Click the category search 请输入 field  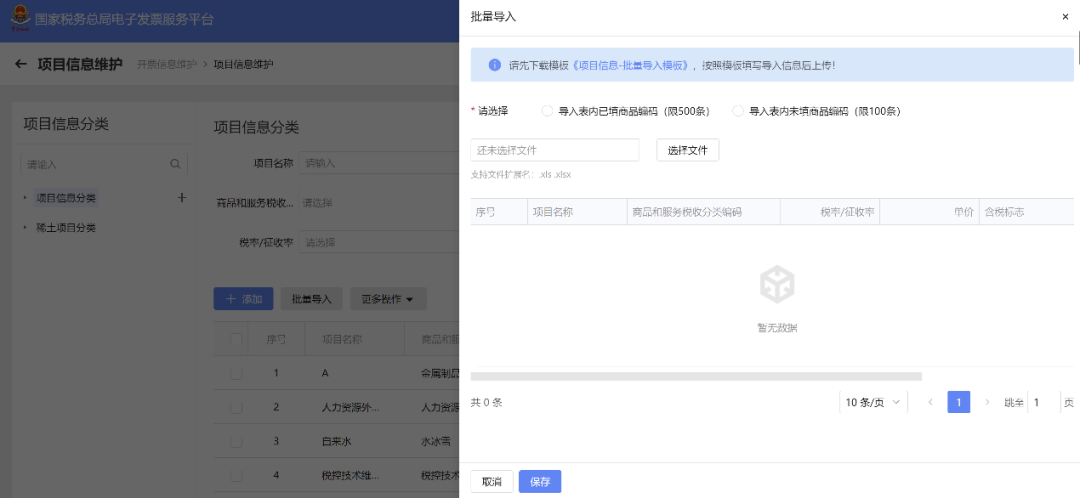click(103, 165)
